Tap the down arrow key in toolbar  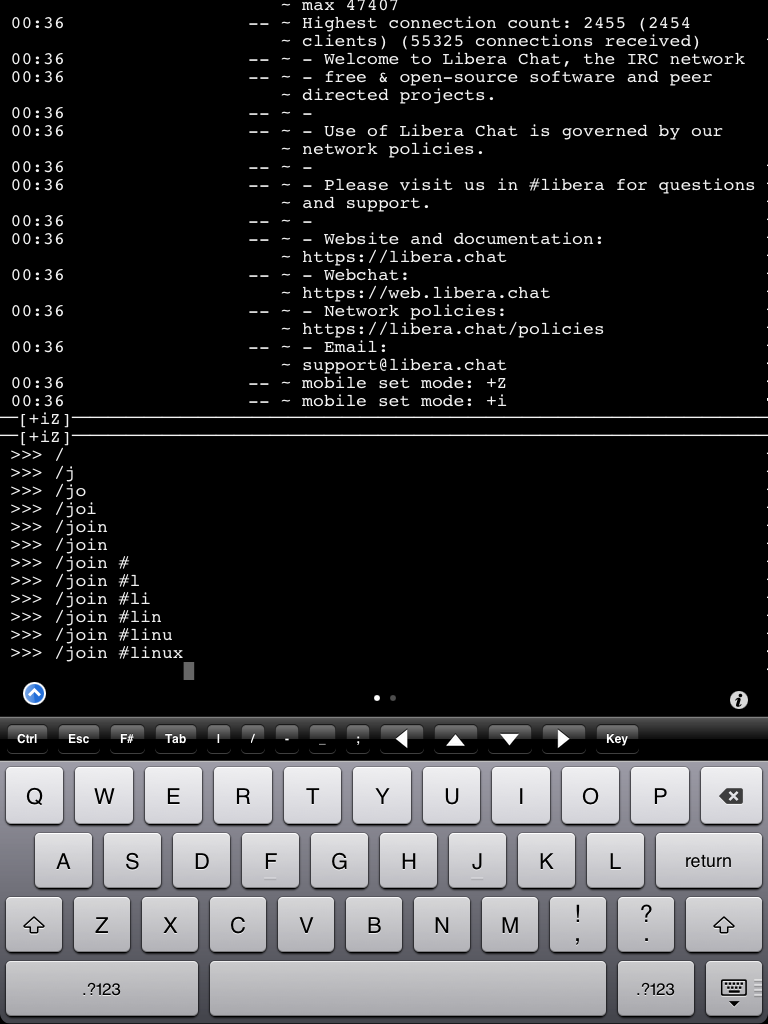(x=509, y=739)
